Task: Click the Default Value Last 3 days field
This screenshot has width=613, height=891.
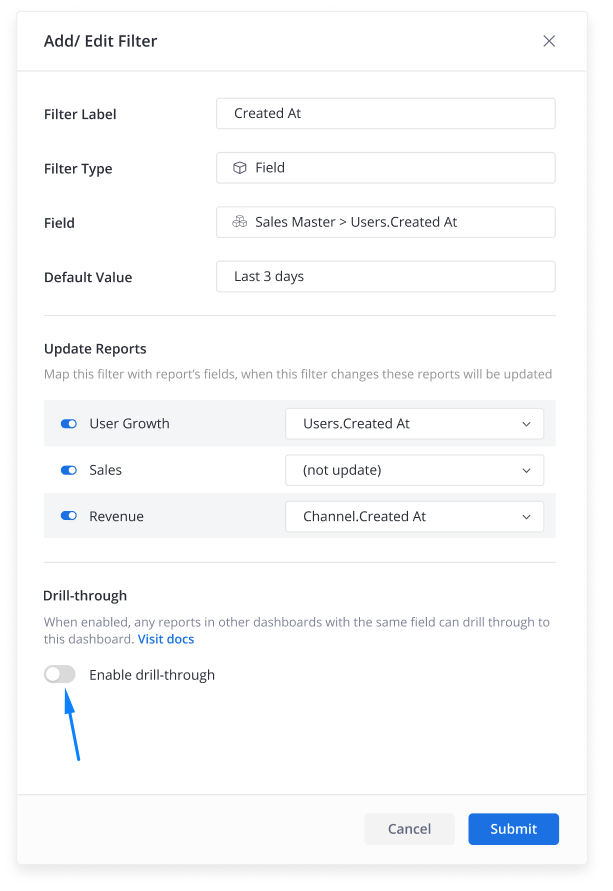Action: pos(386,277)
